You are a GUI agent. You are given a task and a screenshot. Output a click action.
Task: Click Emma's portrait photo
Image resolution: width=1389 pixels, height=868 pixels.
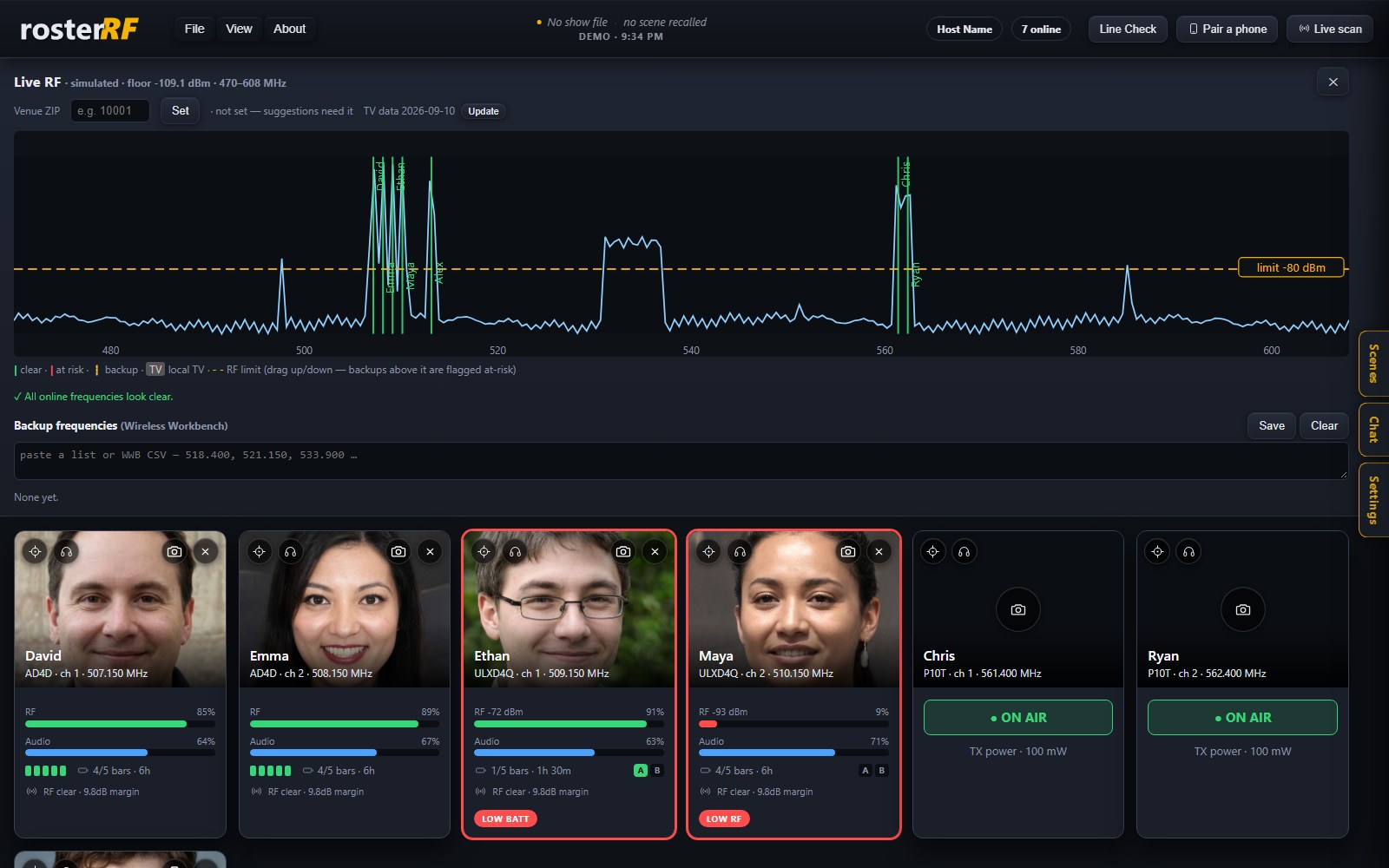[x=345, y=609]
